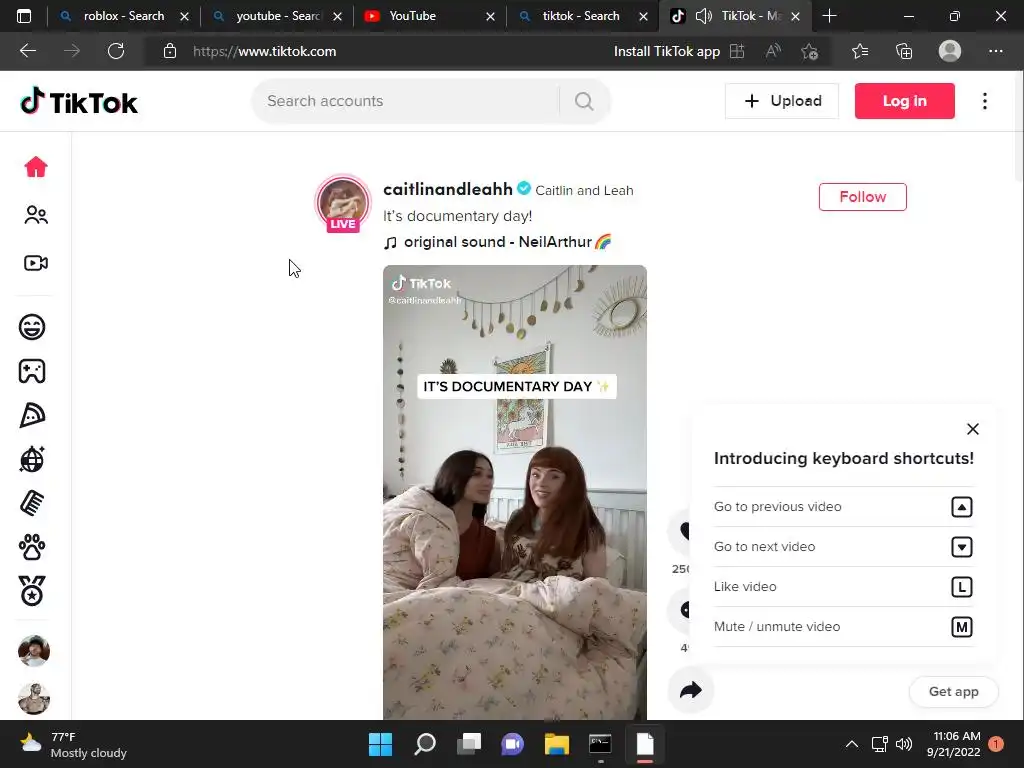1024x768 pixels.
Task: Show hidden system tray icons chevron
Action: click(x=852, y=744)
